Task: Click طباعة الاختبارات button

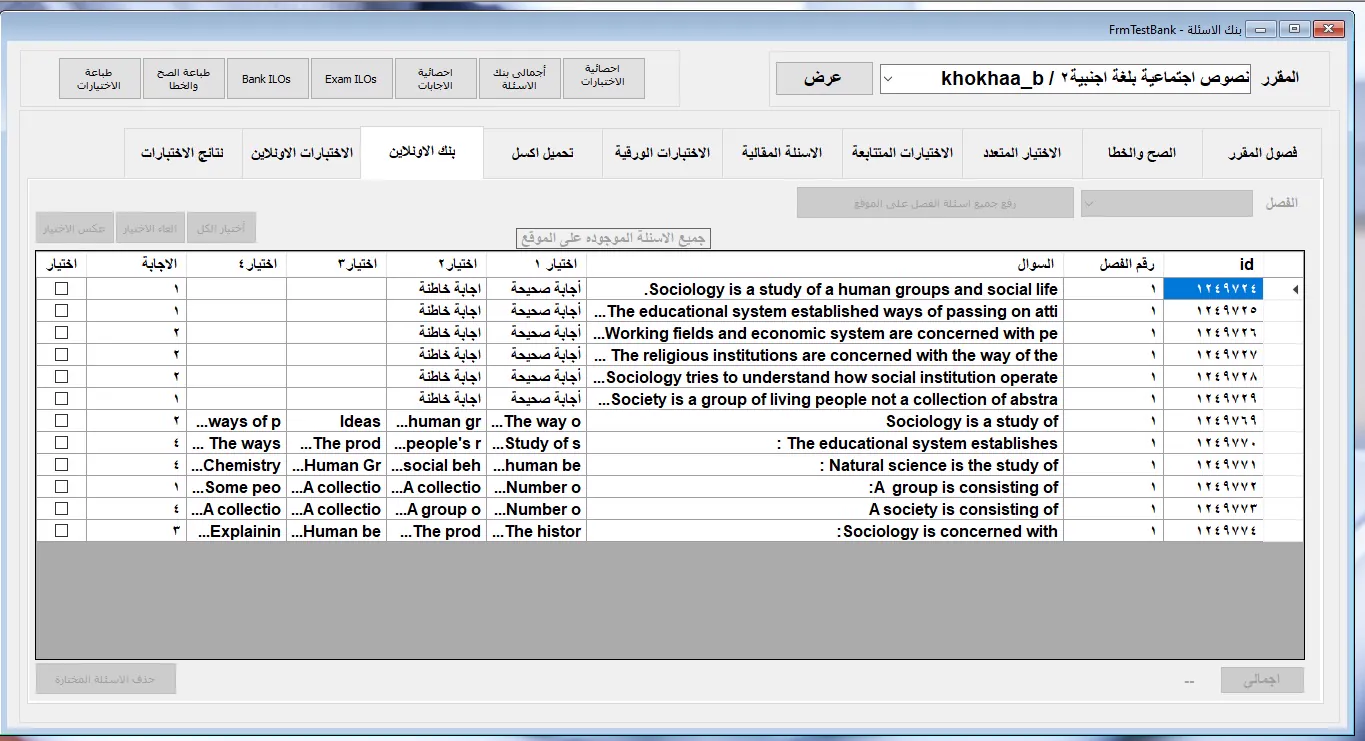Action: (99, 79)
